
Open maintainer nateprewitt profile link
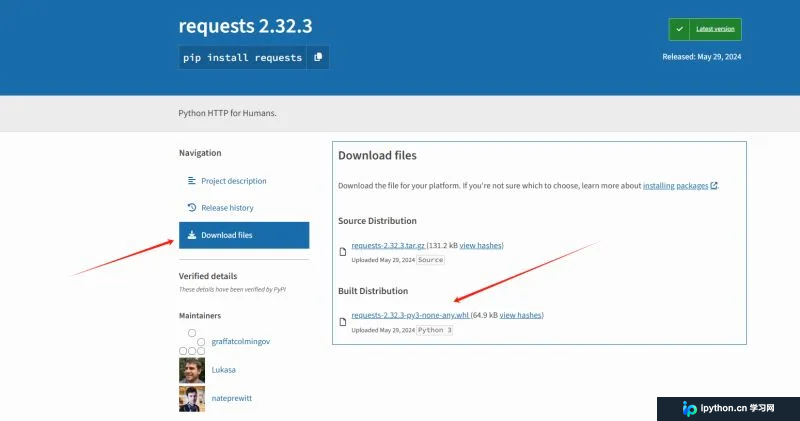[x=232, y=398]
